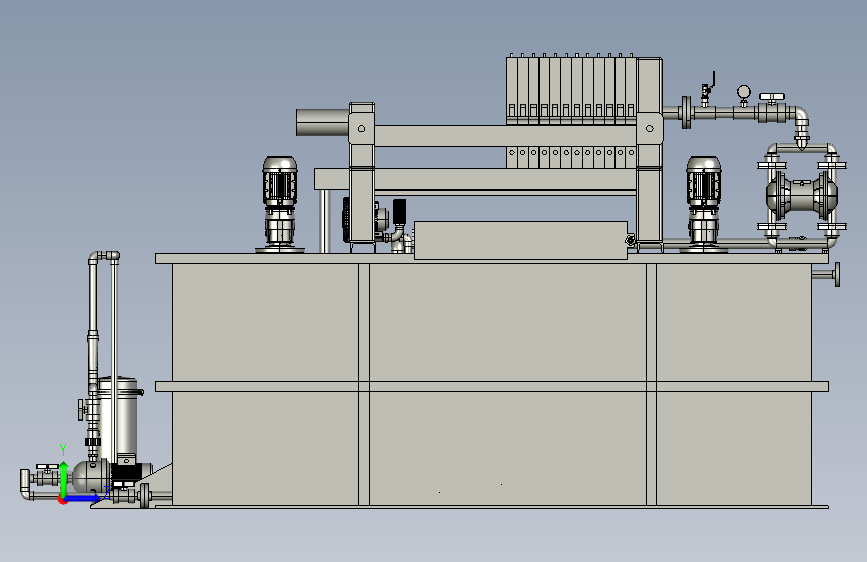Viewport: 867px width, 562px height.
Task: Select the blue Z axis arrow of triad
Action: [x=83, y=498]
